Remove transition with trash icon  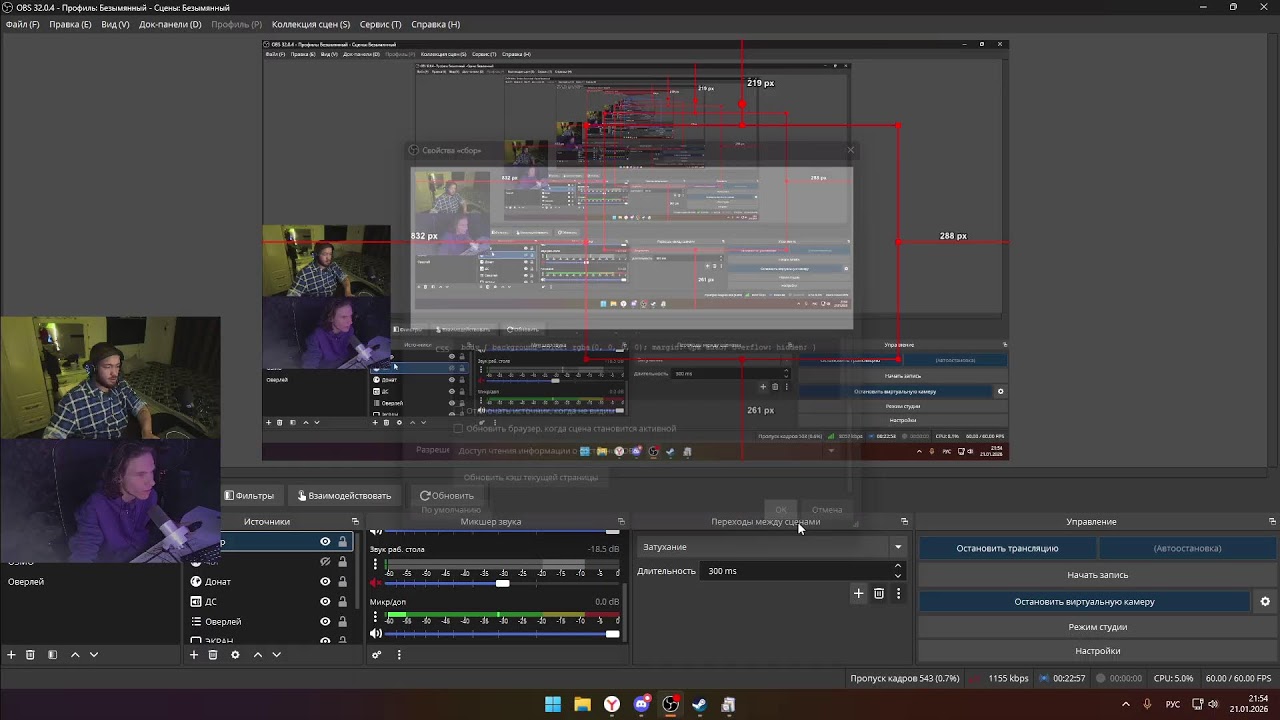[x=879, y=593]
